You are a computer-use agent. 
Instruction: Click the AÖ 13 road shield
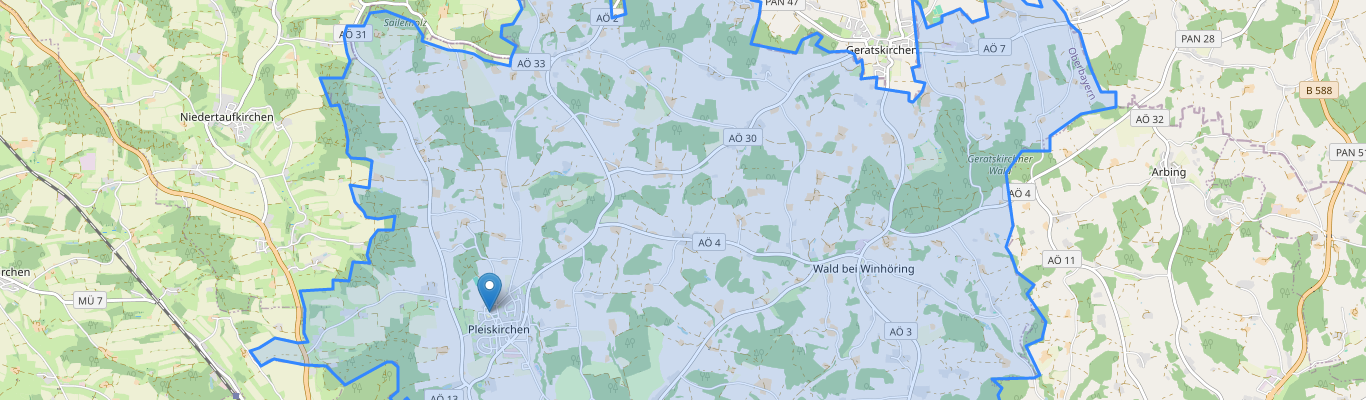(x=443, y=396)
